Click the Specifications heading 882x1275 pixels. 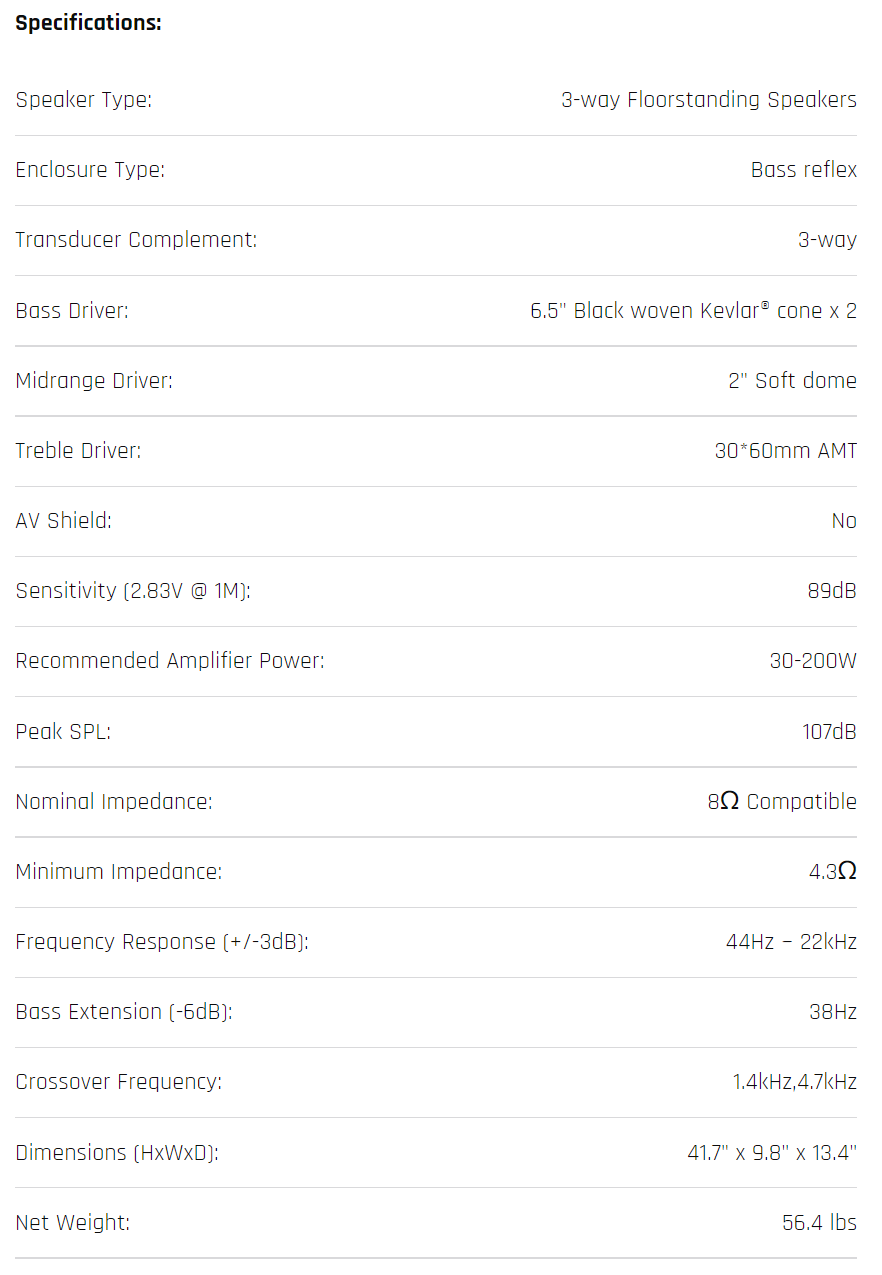(x=88, y=23)
